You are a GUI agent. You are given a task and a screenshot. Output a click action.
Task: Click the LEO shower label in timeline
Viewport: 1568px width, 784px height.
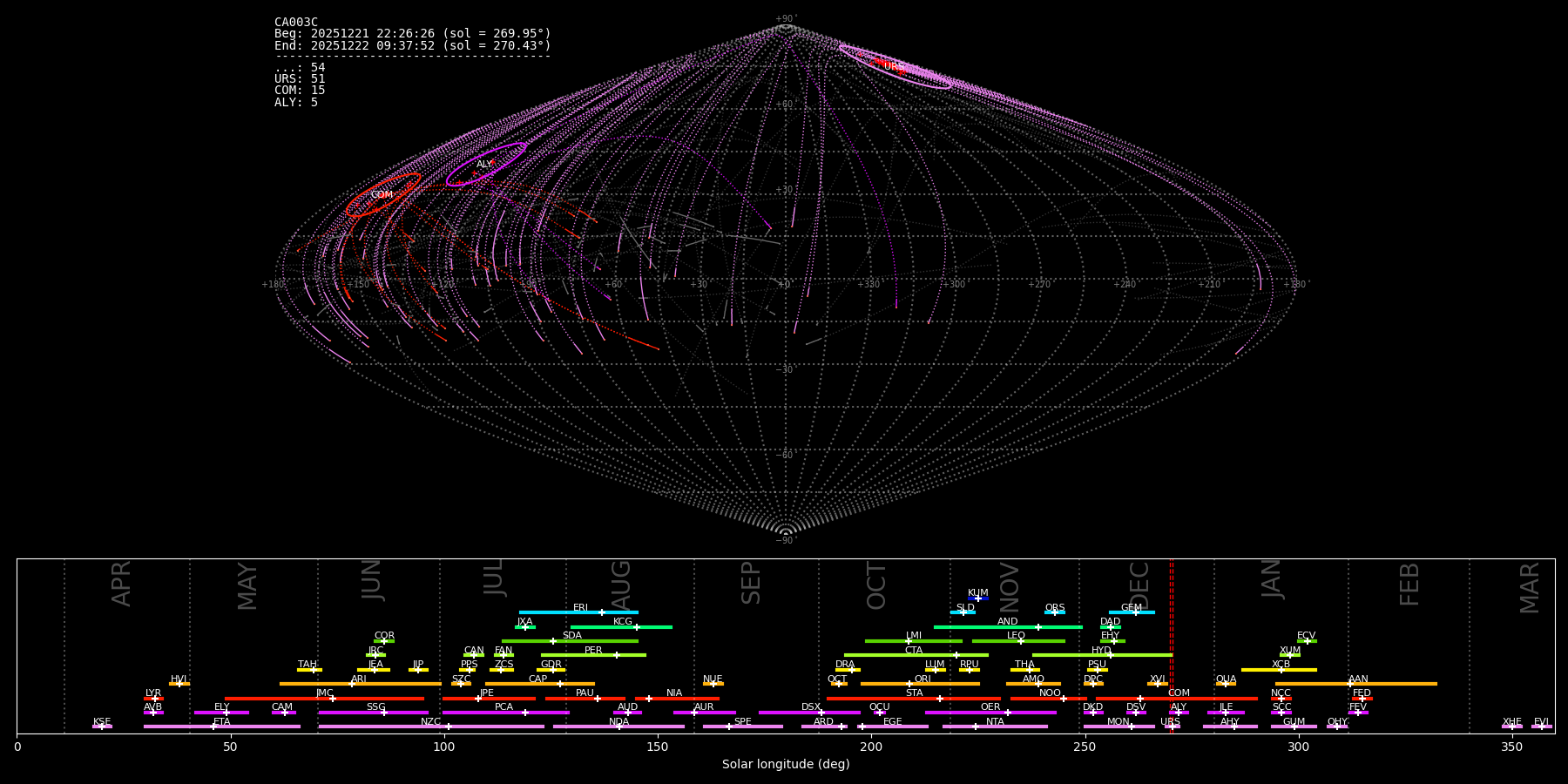(x=1017, y=636)
